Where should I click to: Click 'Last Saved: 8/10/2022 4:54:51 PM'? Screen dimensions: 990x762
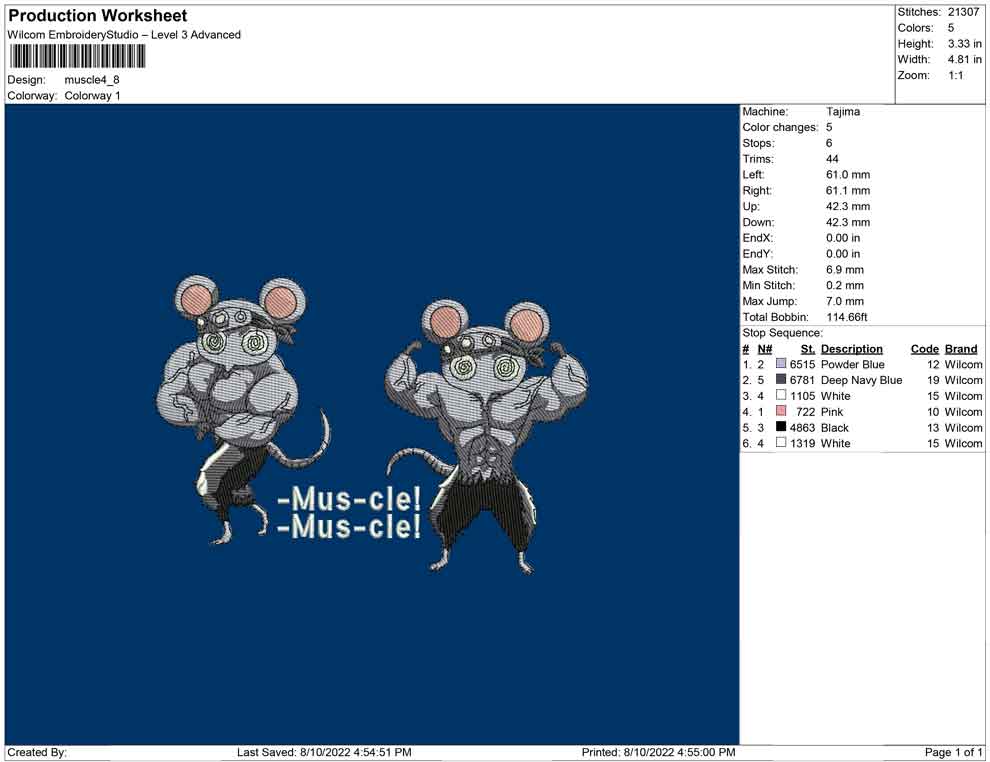[x=324, y=752]
